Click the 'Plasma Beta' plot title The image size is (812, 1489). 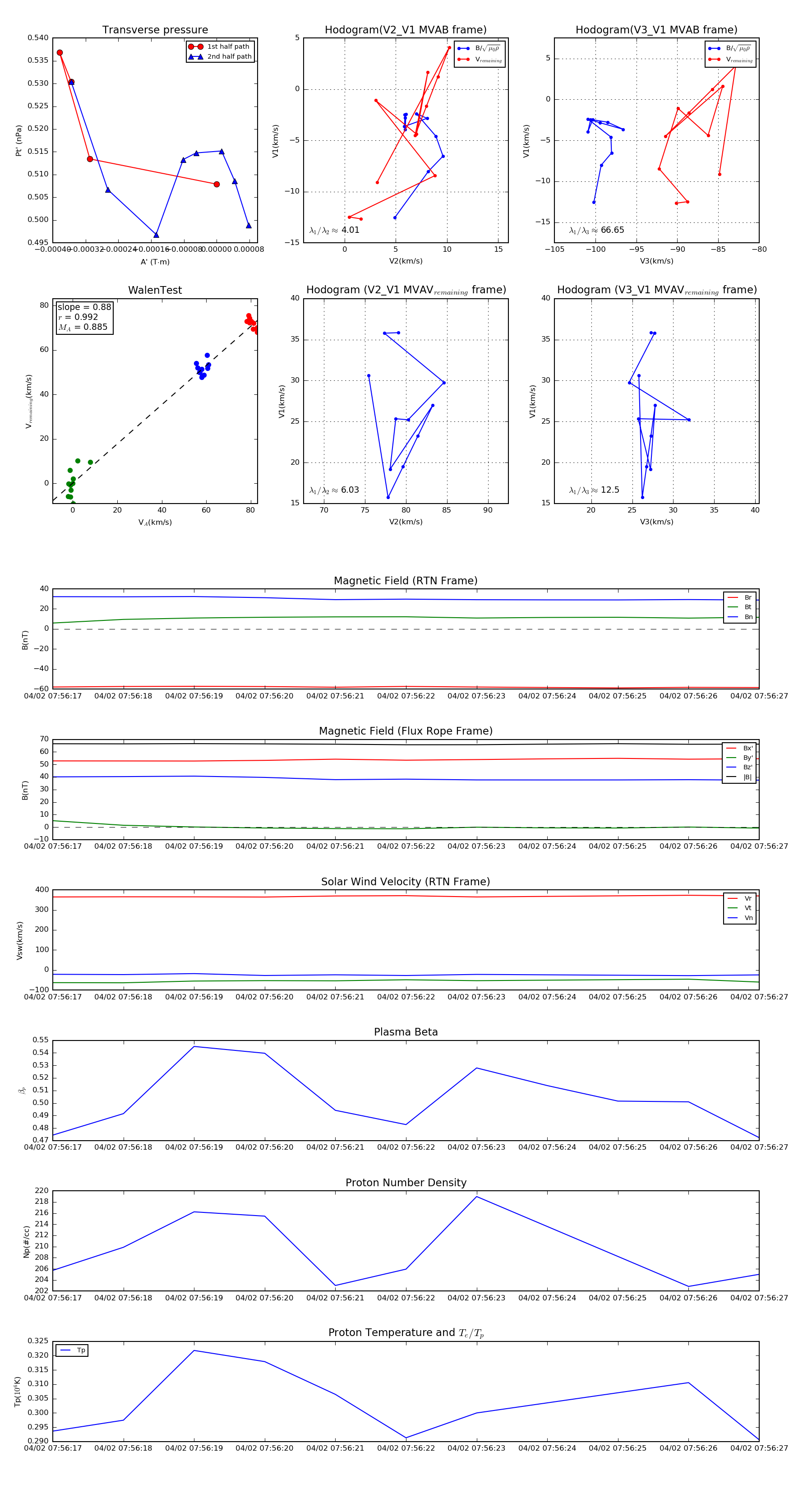point(406,1032)
